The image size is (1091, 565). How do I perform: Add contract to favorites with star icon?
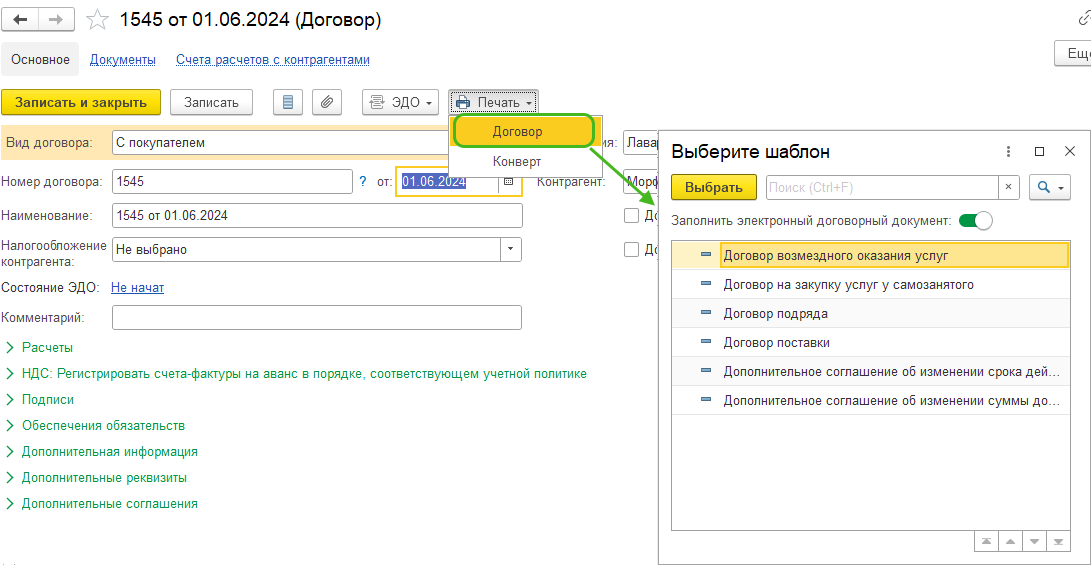[97, 20]
